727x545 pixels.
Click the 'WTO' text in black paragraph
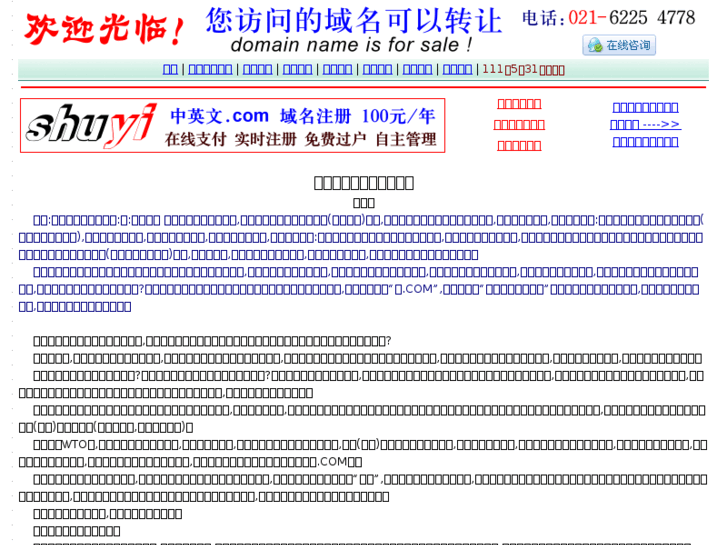tap(74, 444)
